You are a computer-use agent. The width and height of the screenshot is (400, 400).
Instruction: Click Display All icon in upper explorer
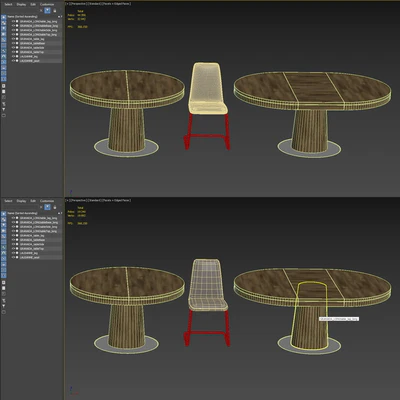[4, 86]
